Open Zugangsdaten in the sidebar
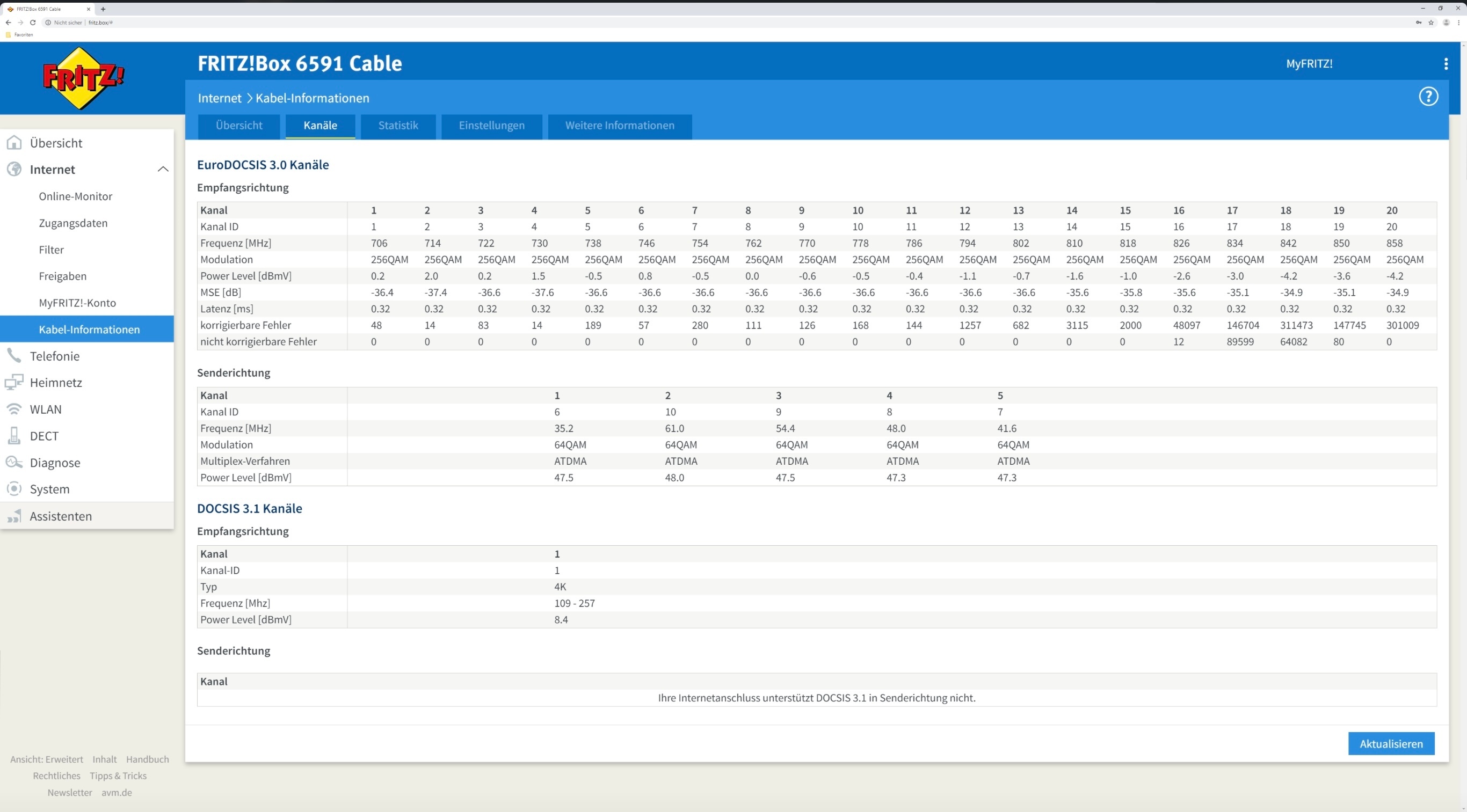The width and height of the screenshot is (1467, 812). pyautogui.click(x=73, y=223)
